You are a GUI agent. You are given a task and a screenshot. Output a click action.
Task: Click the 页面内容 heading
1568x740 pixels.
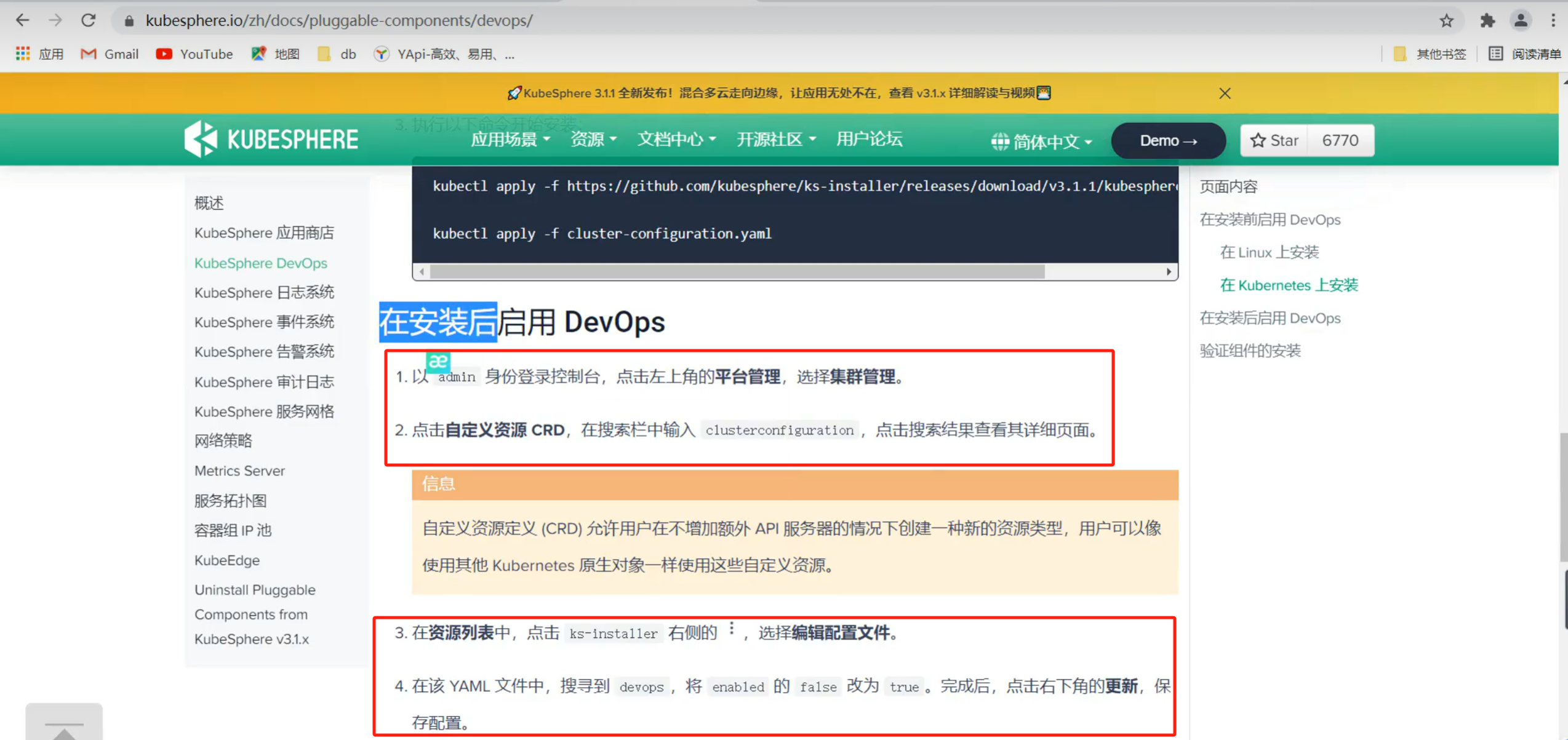click(1229, 186)
